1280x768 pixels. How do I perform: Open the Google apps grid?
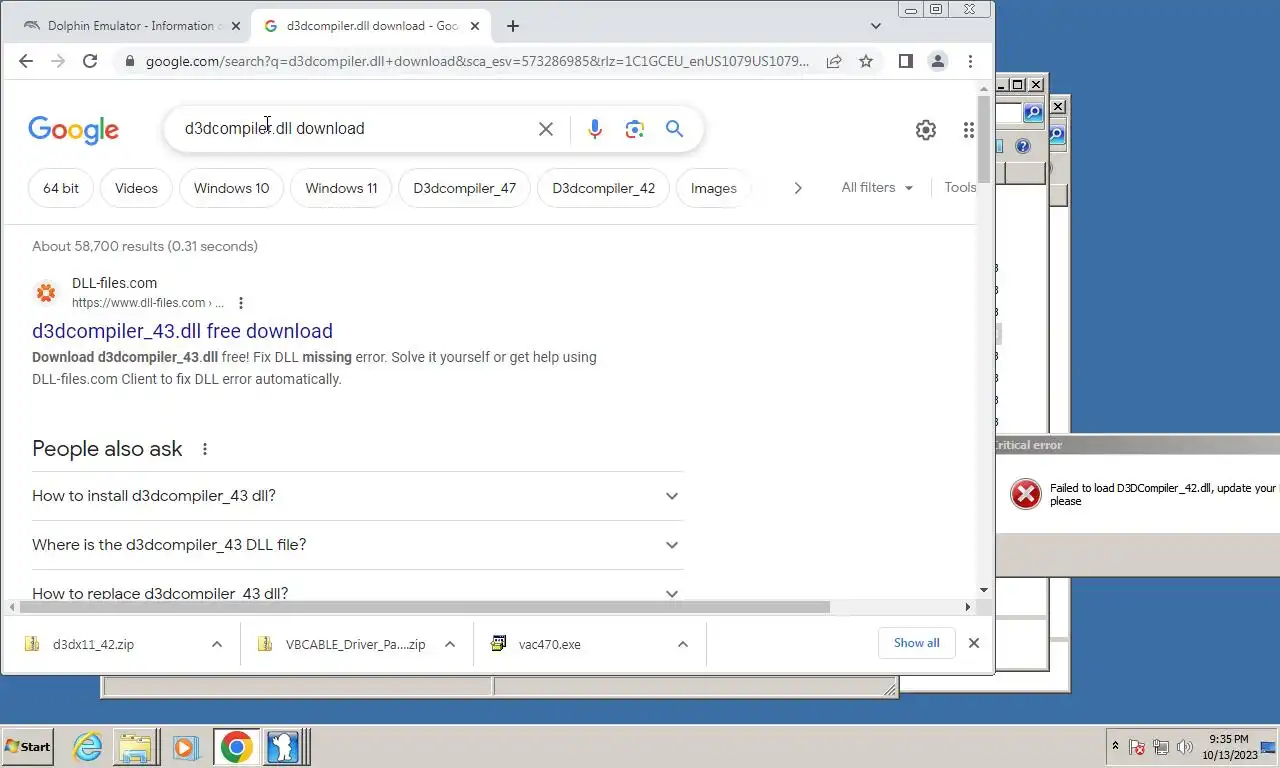[968, 129]
